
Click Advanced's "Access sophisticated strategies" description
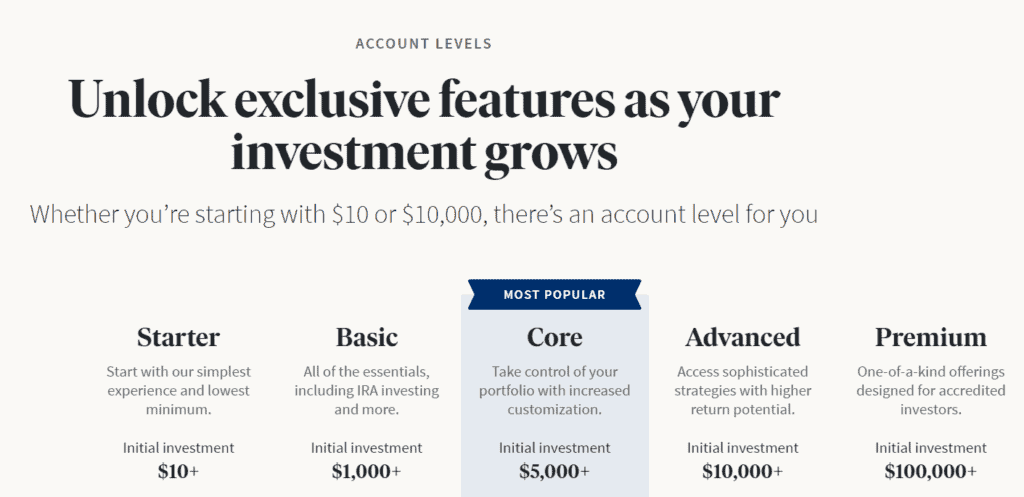[742, 390]
